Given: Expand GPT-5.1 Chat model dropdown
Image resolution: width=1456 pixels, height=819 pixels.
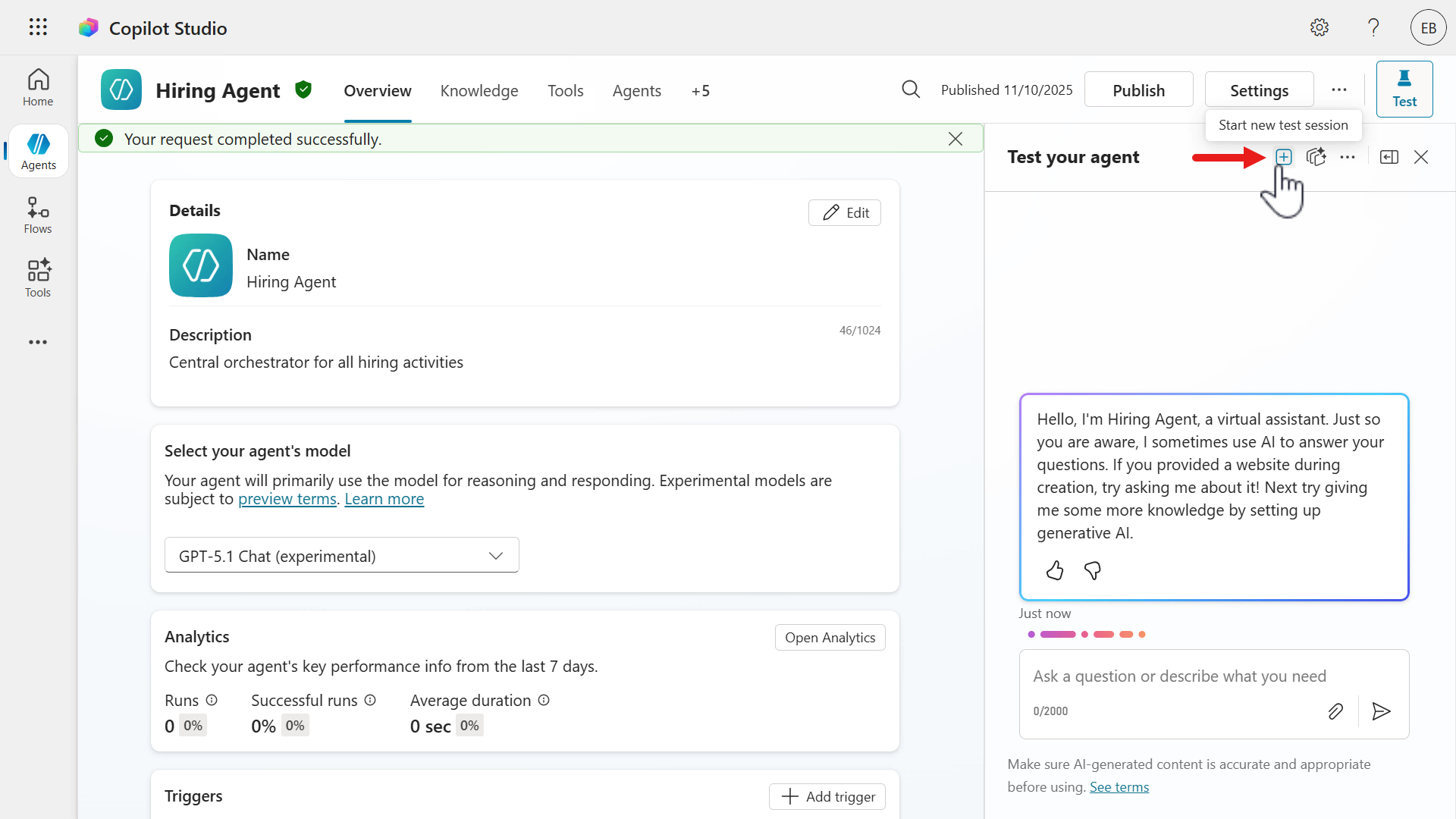Looking at the screenshot, I should [x=341, y=556].
